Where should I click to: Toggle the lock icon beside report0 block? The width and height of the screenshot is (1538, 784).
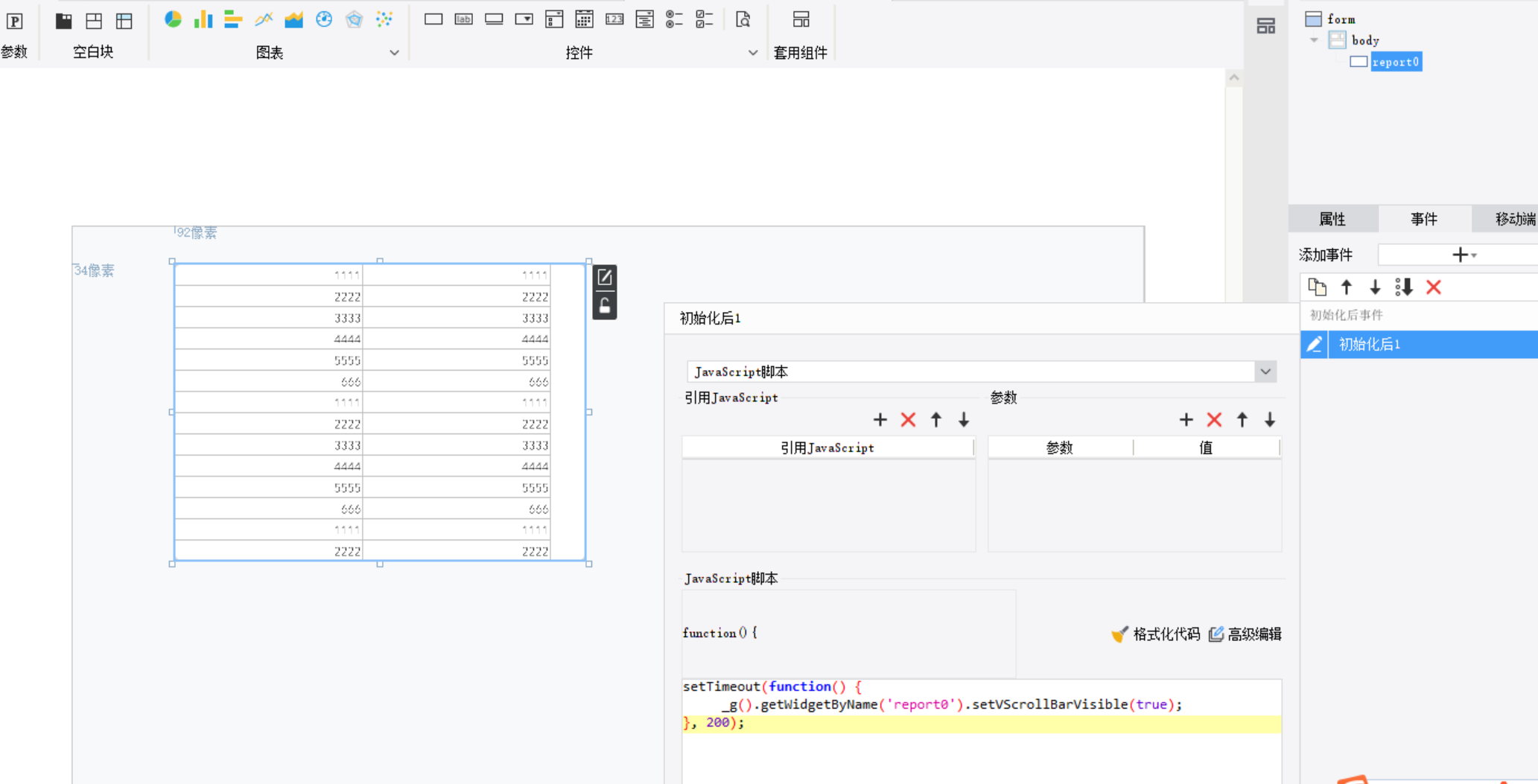(605, 305)
